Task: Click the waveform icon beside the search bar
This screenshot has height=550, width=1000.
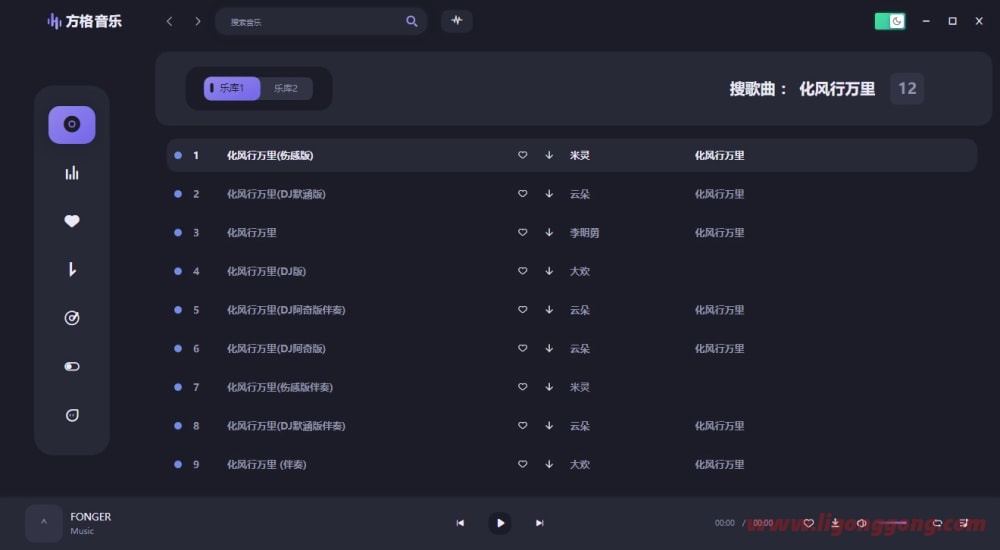Action: pos(457,21)
